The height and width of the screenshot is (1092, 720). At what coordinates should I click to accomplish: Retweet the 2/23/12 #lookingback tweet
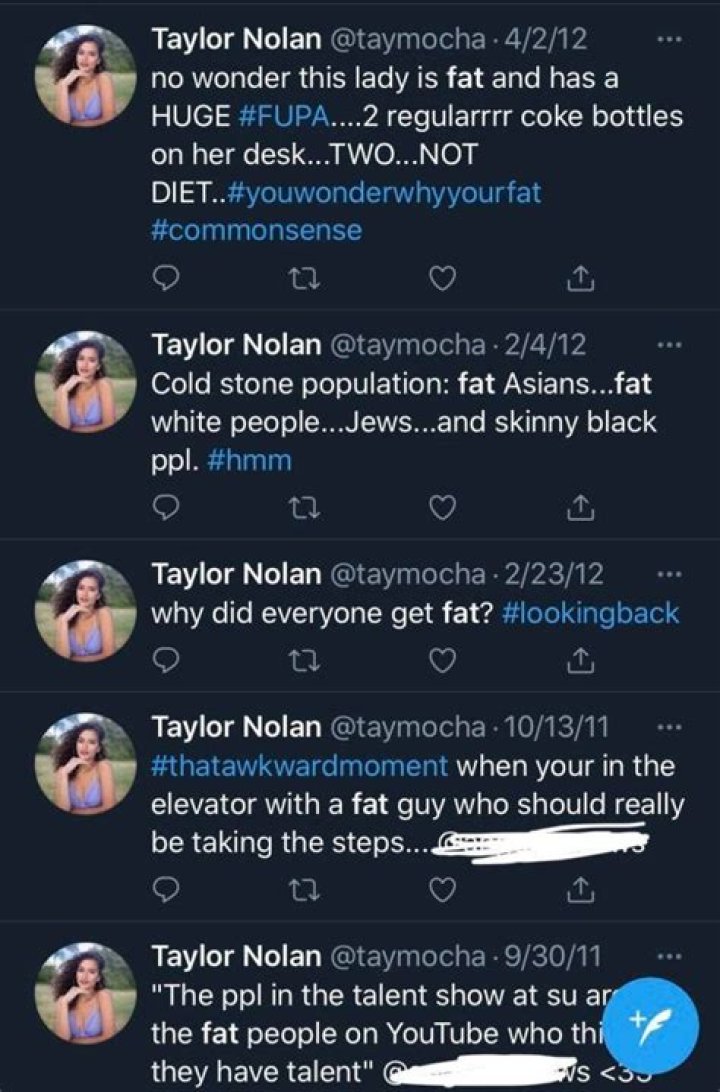(300, 660)
